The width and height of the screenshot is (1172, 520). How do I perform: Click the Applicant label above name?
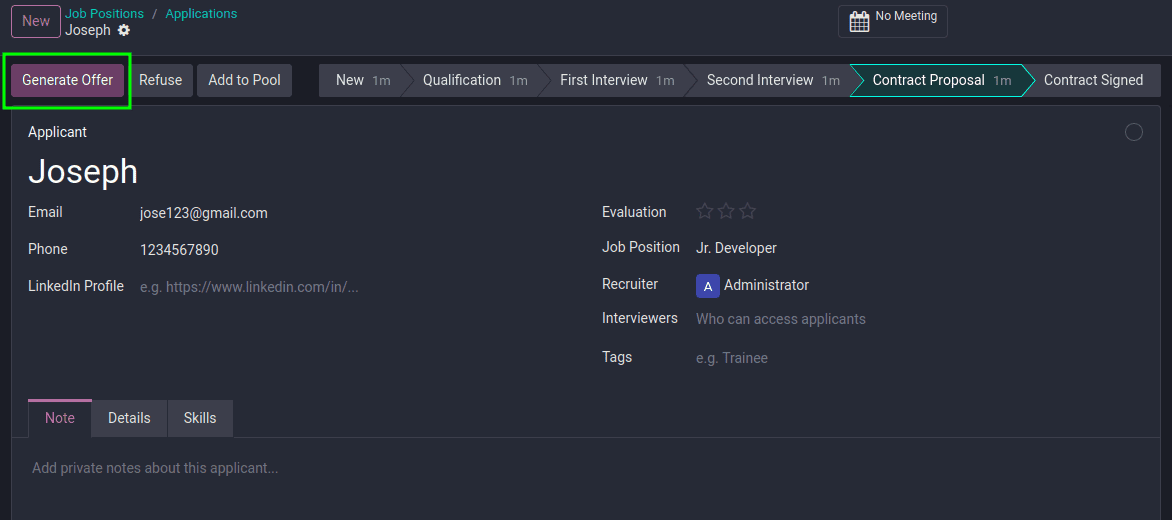point(58,132)
